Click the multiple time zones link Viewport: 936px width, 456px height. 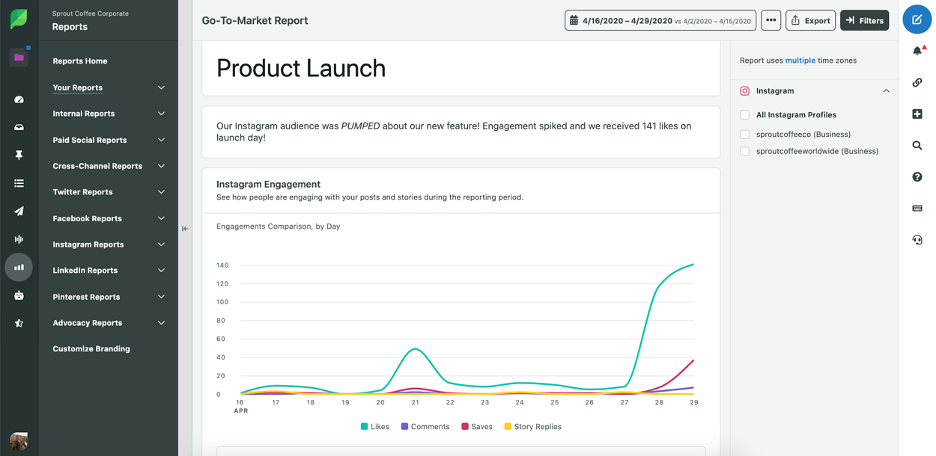tap(800, 60)
